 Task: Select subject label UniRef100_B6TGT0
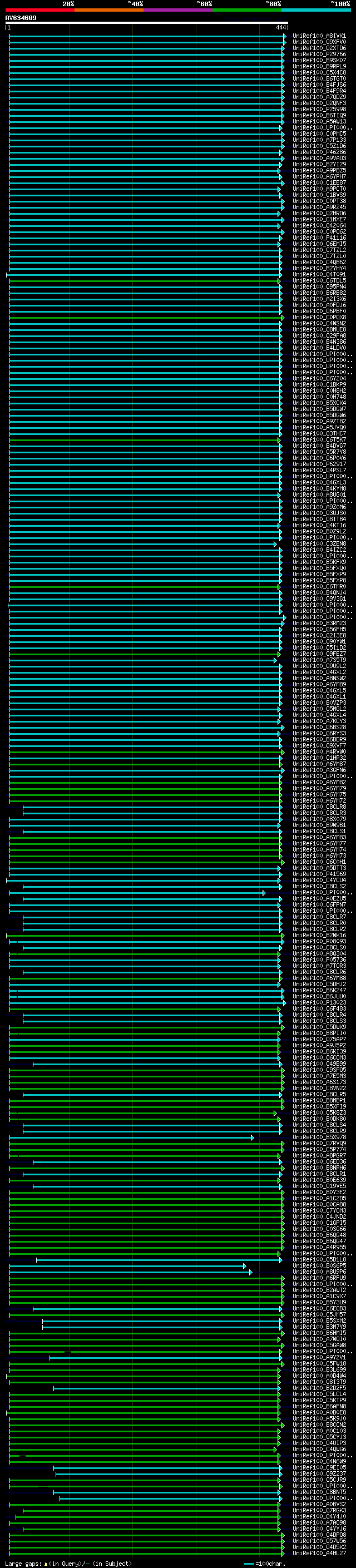(x=319, y=78)
